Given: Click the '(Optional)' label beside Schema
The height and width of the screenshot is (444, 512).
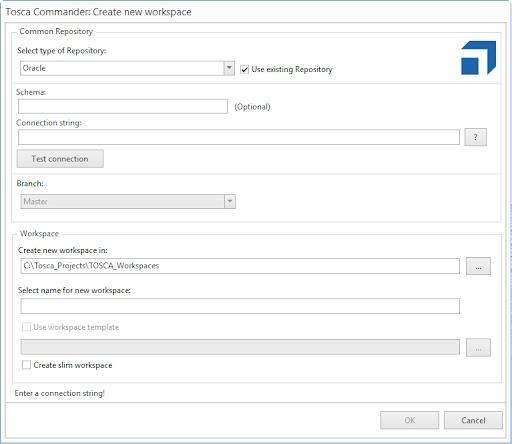Looking at the screenshot, I should point(252,107).
